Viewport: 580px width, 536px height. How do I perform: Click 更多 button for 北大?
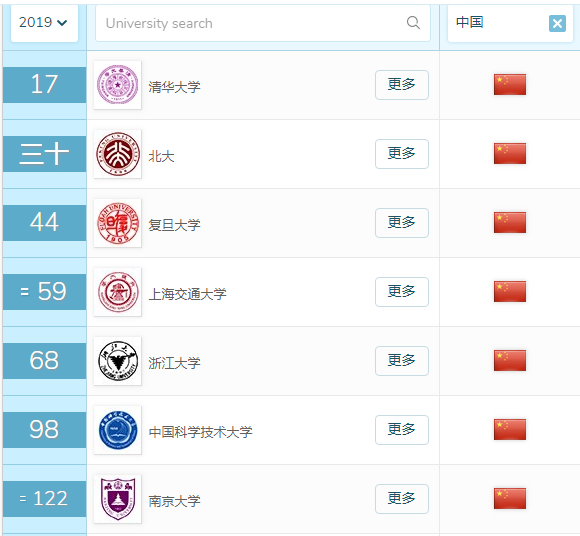402,154
